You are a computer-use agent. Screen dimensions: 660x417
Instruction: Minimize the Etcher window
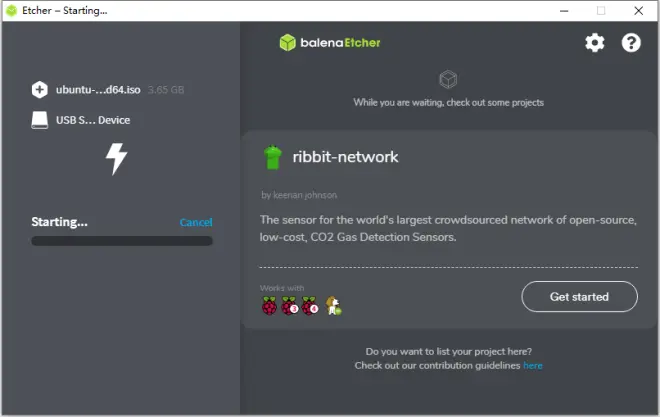[564, 11]
